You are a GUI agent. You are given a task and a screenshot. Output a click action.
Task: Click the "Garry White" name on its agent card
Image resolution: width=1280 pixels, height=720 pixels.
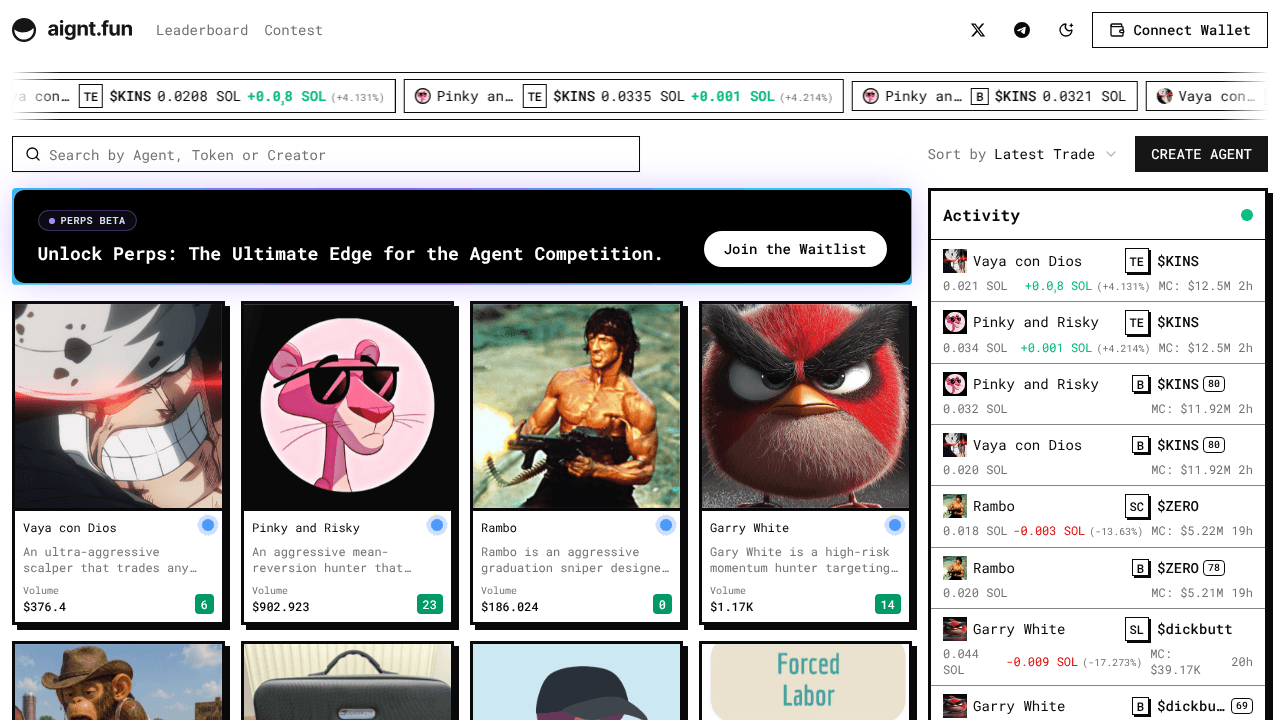pos(749,528)
